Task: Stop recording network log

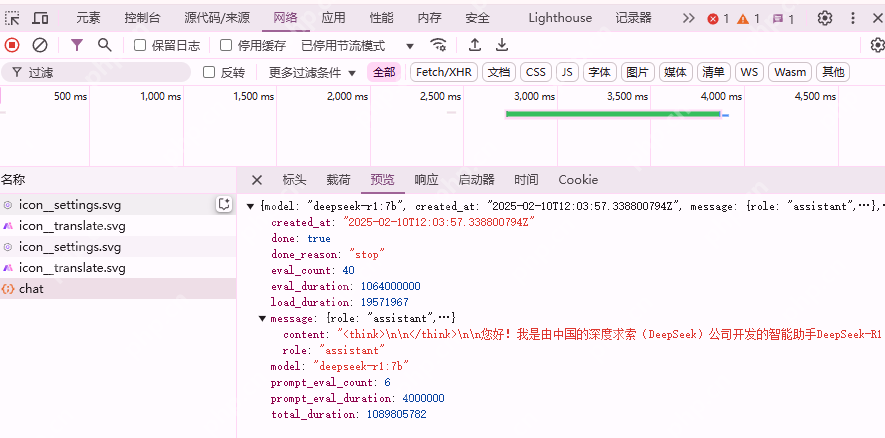Action: tap(12, 45)
